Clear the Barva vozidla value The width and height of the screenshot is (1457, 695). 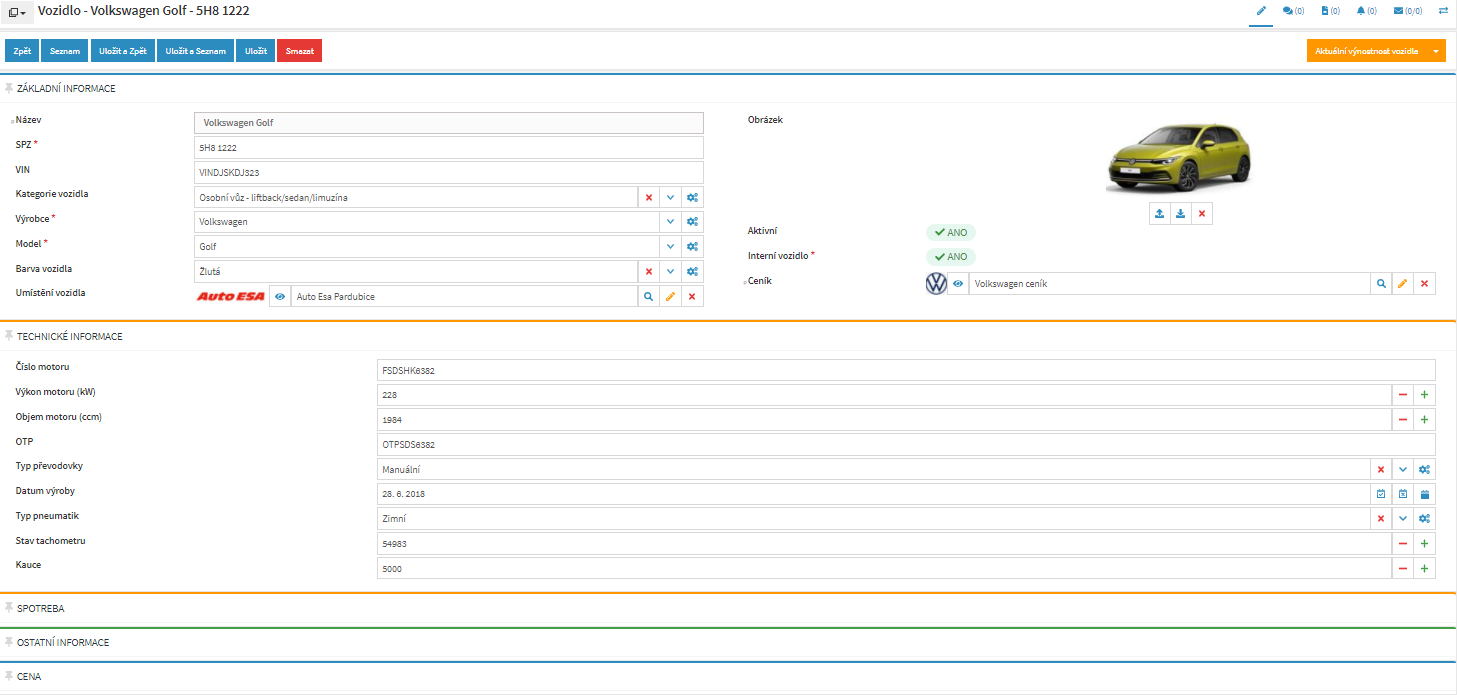tap(648, 271)
